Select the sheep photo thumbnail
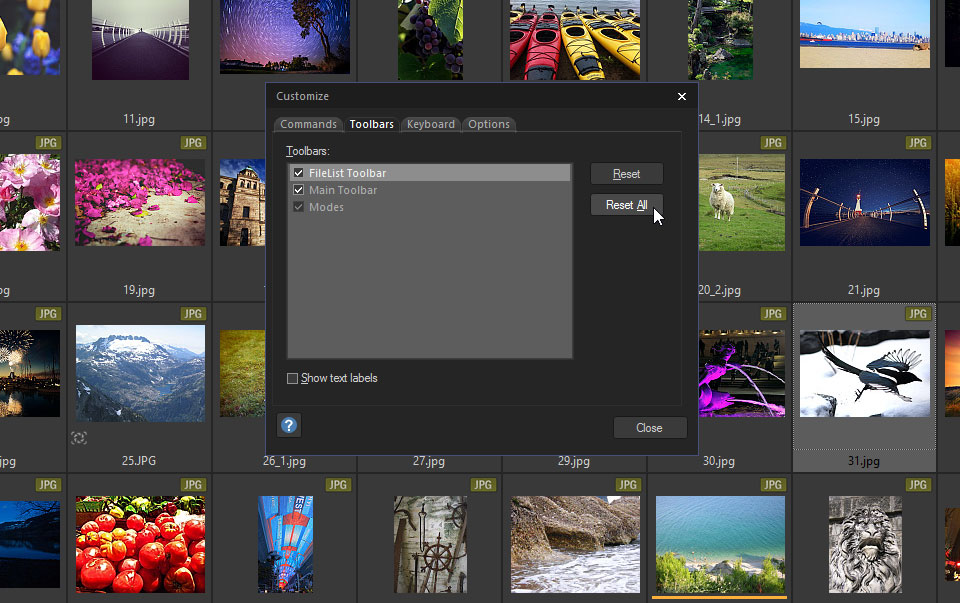The image size is (960, 603). 742,203
